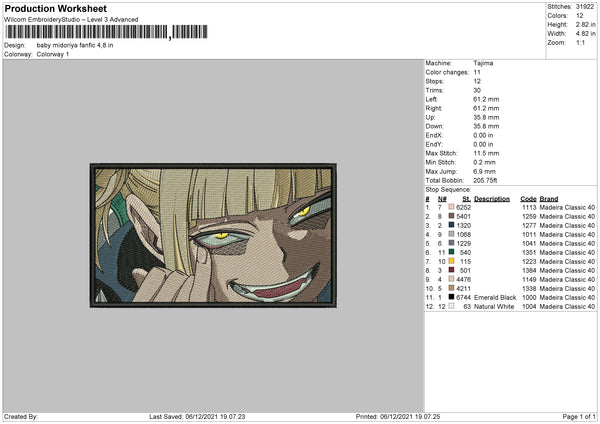
Task: Click the 'Colorway 1' value
Action: (53, 54)
